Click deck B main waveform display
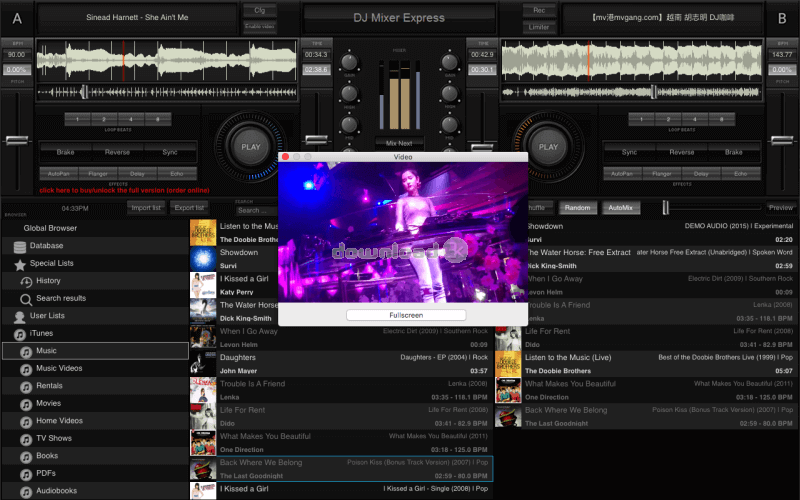 (632, 60)
